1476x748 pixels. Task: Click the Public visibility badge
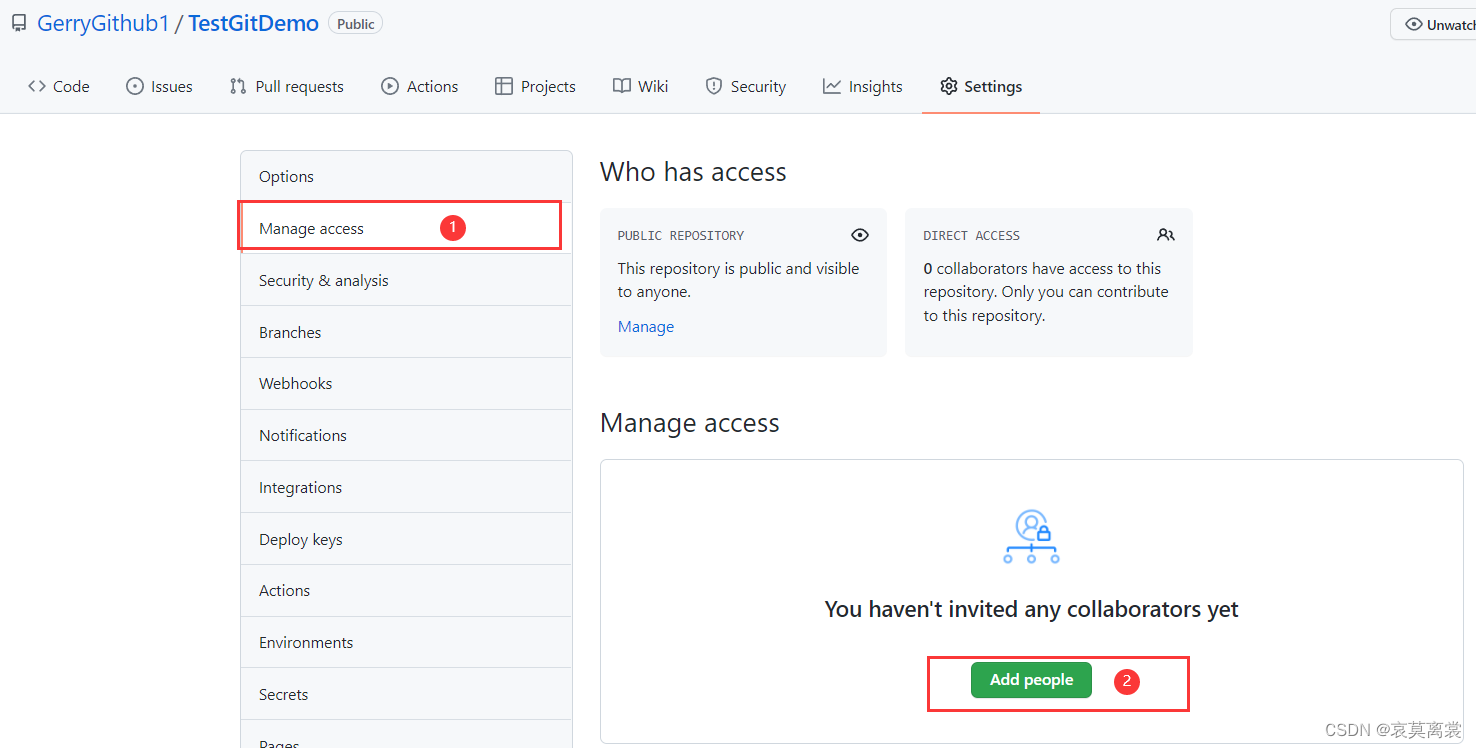click(x=355, y=24)
